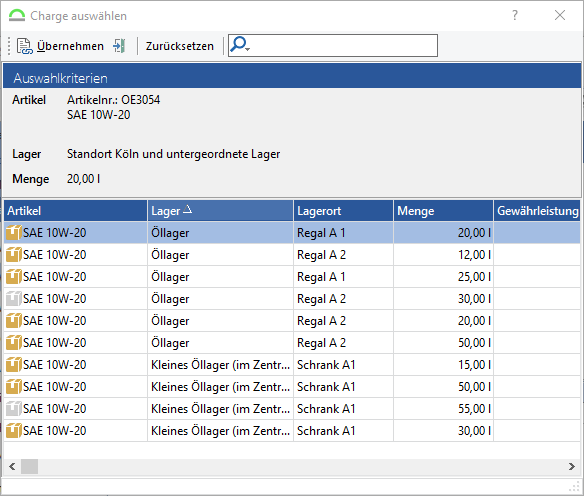Click box icon of Regal A 2 20,00 l row
Image resolution: width=584 pixels, height=496 pixels.
tap(13, 321)
